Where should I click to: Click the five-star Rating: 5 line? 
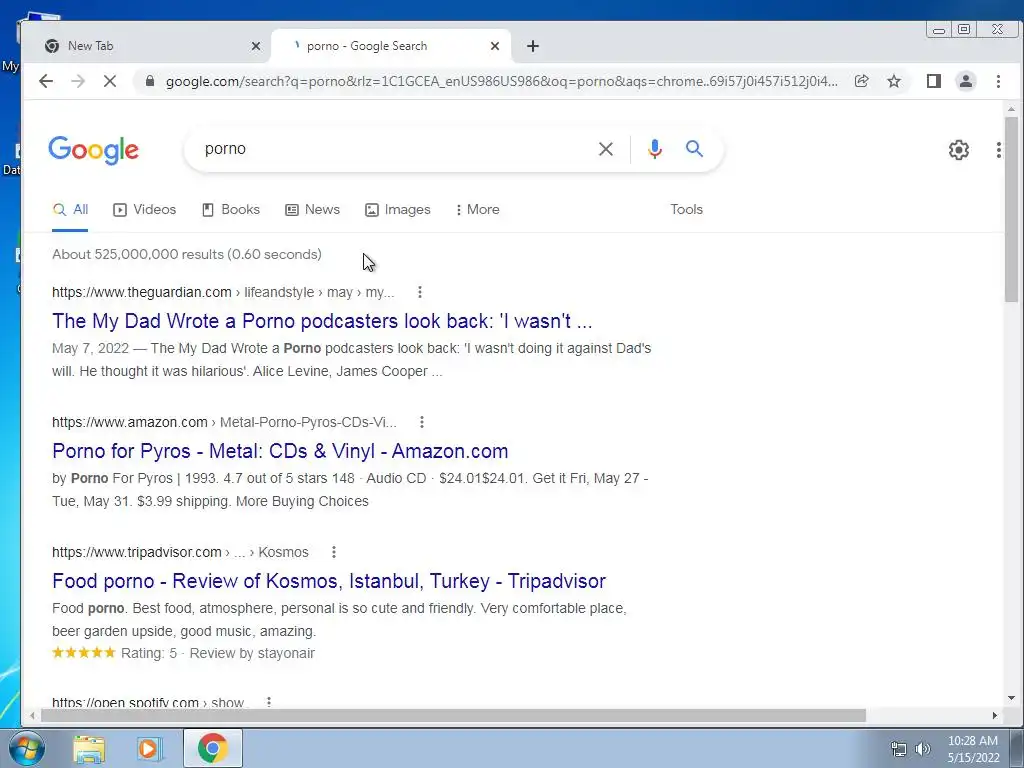[x=184, y=653]
